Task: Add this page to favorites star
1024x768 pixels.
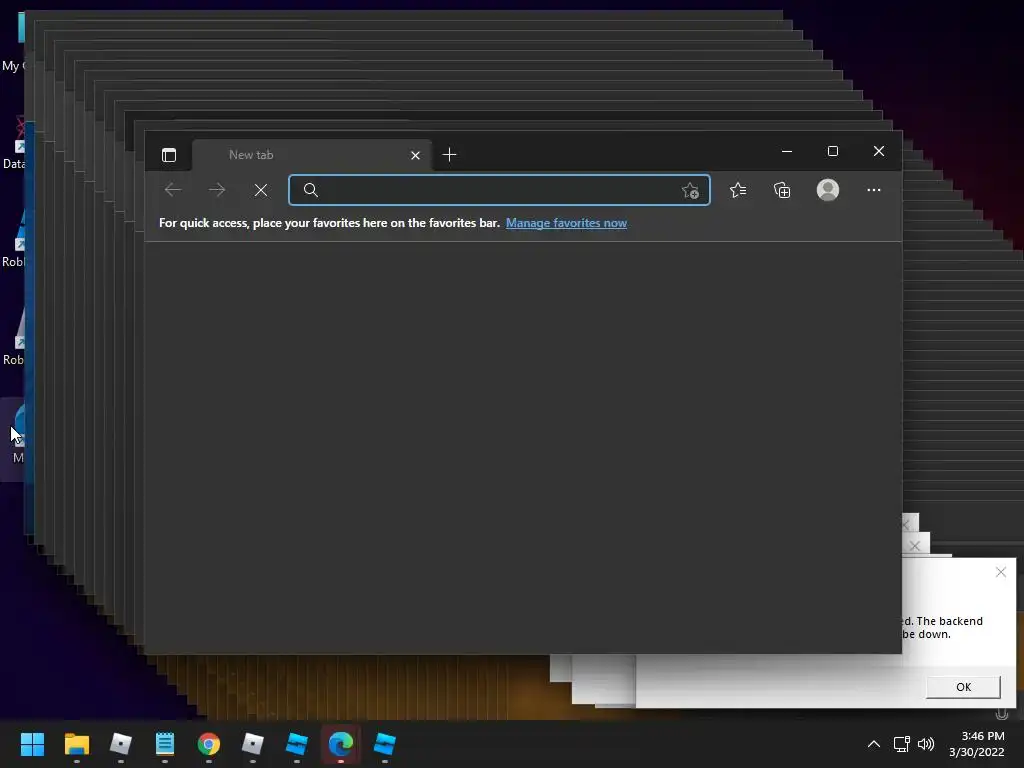Action: [x=690, y=191]
